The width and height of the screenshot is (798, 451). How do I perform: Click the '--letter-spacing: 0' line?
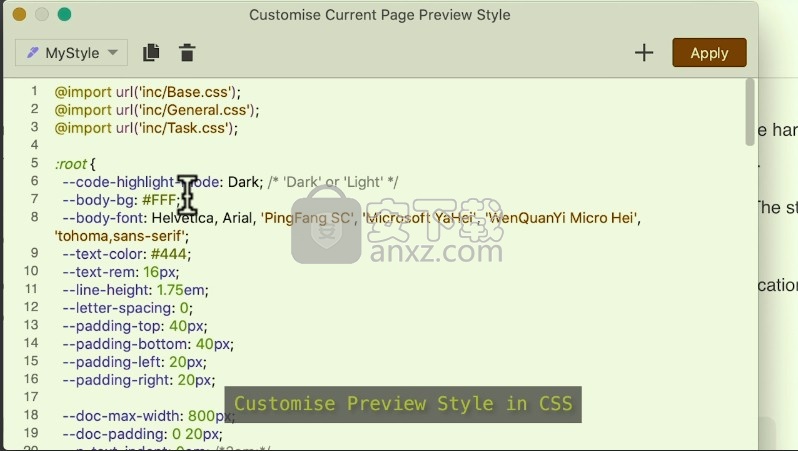click(128, 308)
